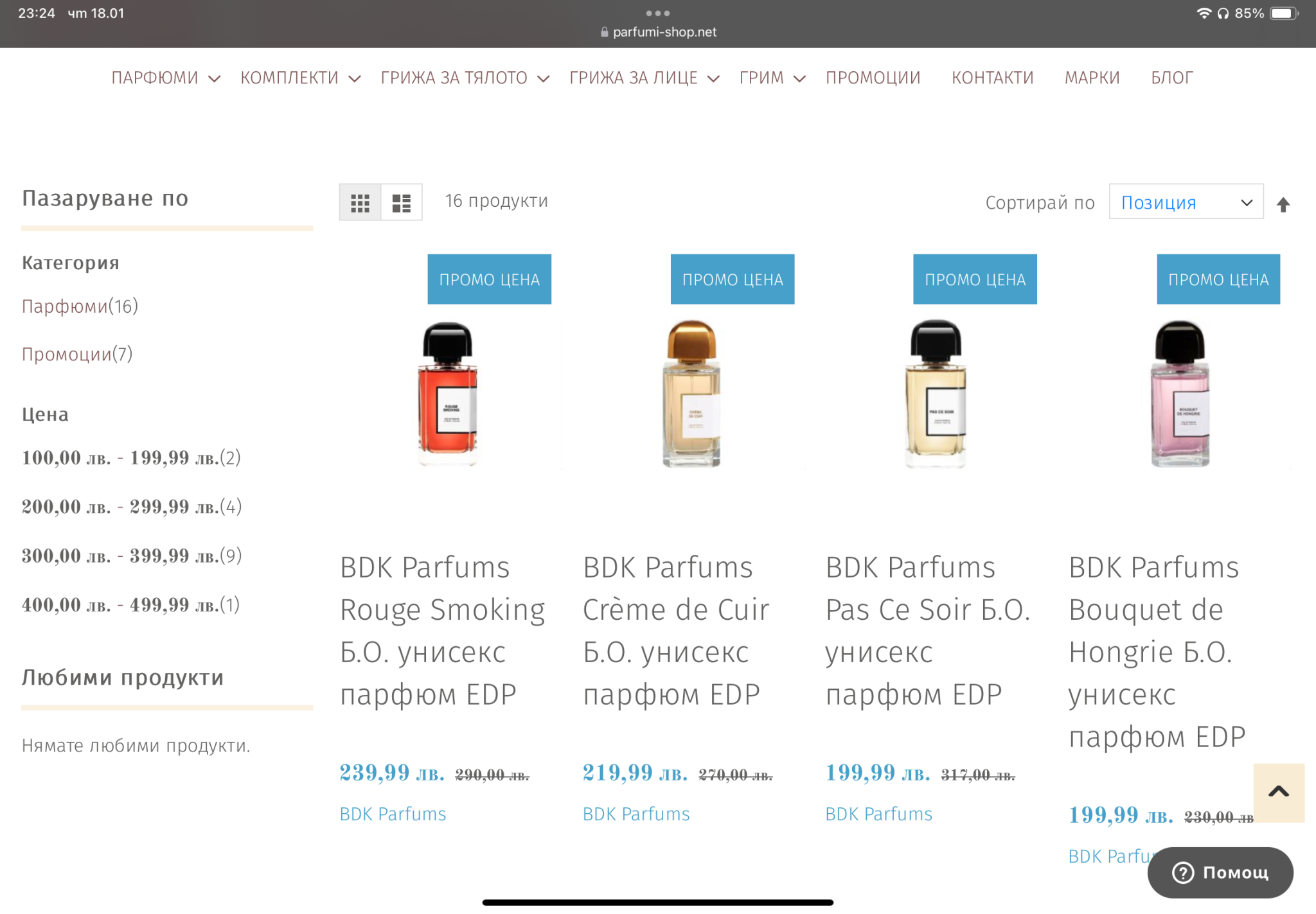Switch to grid view layout

[360, 203]
